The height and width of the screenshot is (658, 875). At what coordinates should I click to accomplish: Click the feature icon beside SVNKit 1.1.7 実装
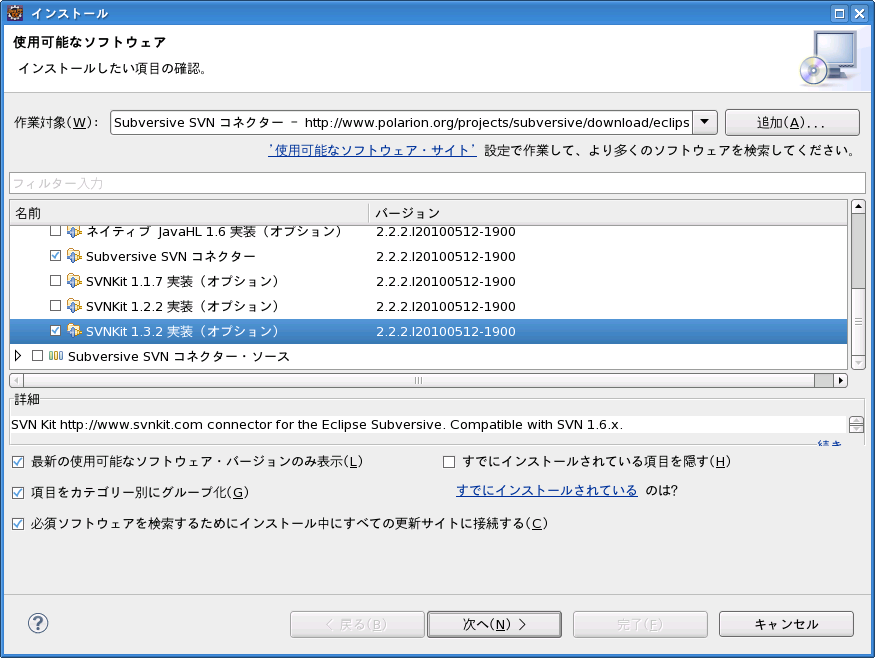tap(74, 281)
